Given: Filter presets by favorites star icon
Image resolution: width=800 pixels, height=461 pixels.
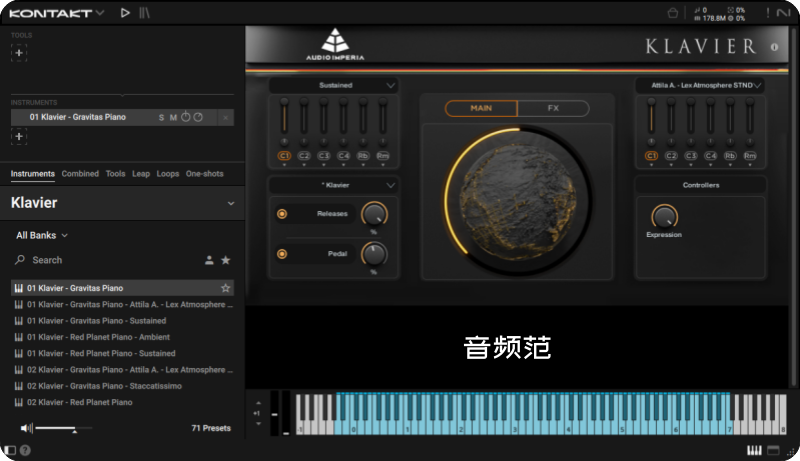Looking at the screenshot, I should [x=226, y=260].
